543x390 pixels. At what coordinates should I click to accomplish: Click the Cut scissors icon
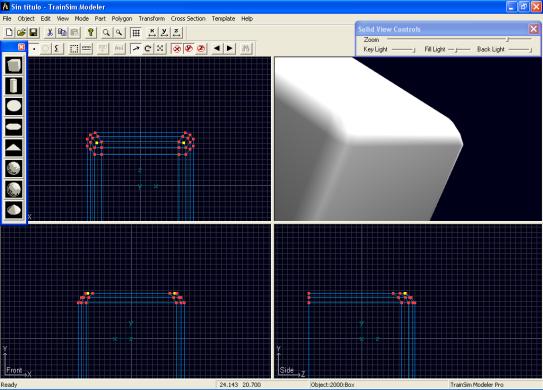pos(50,33)
